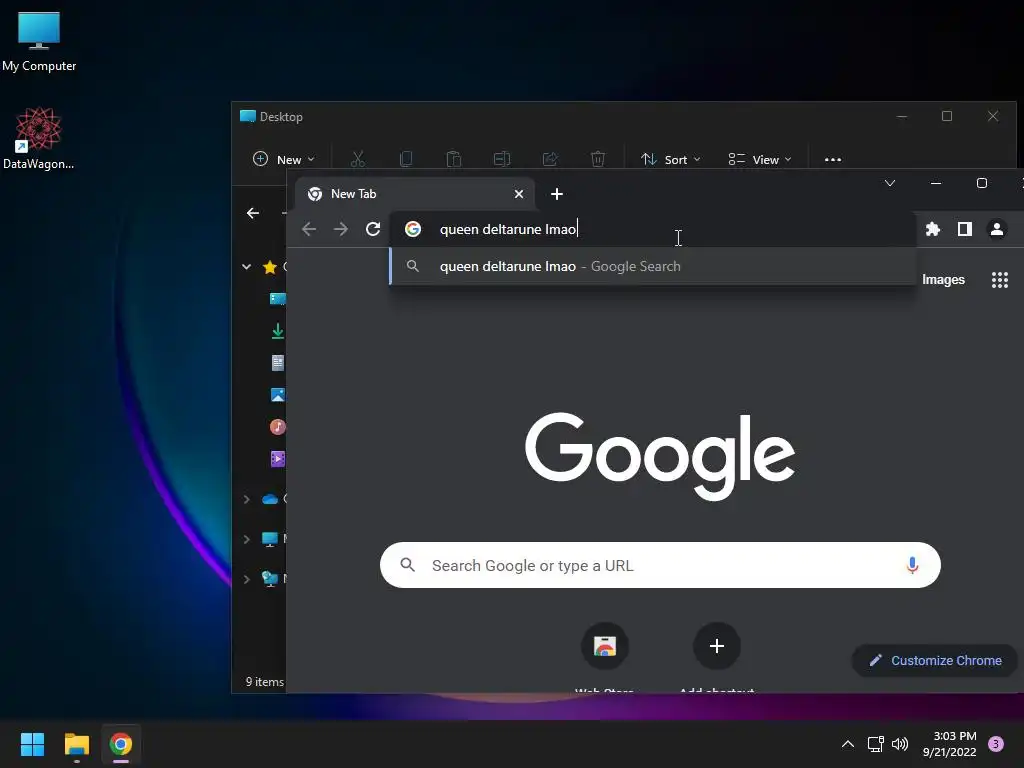Select the Documents folder in Explorer sidebar
This screenshot has height=768, width=1024.
[278, 363]
